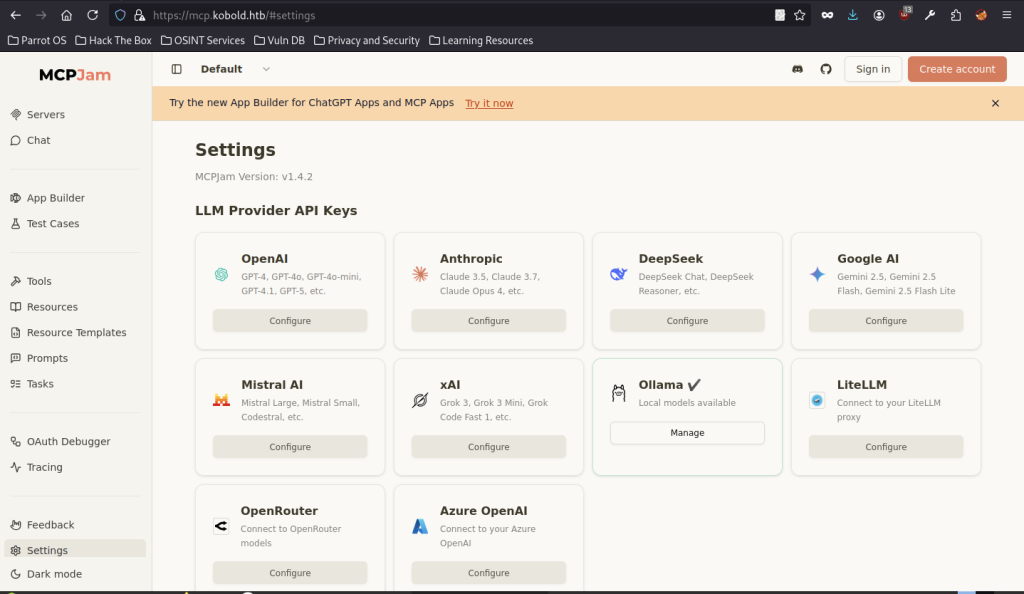Open the browser hamburger menu
This screenshot has height=594, width=1024.
(x=1007, y=15)
